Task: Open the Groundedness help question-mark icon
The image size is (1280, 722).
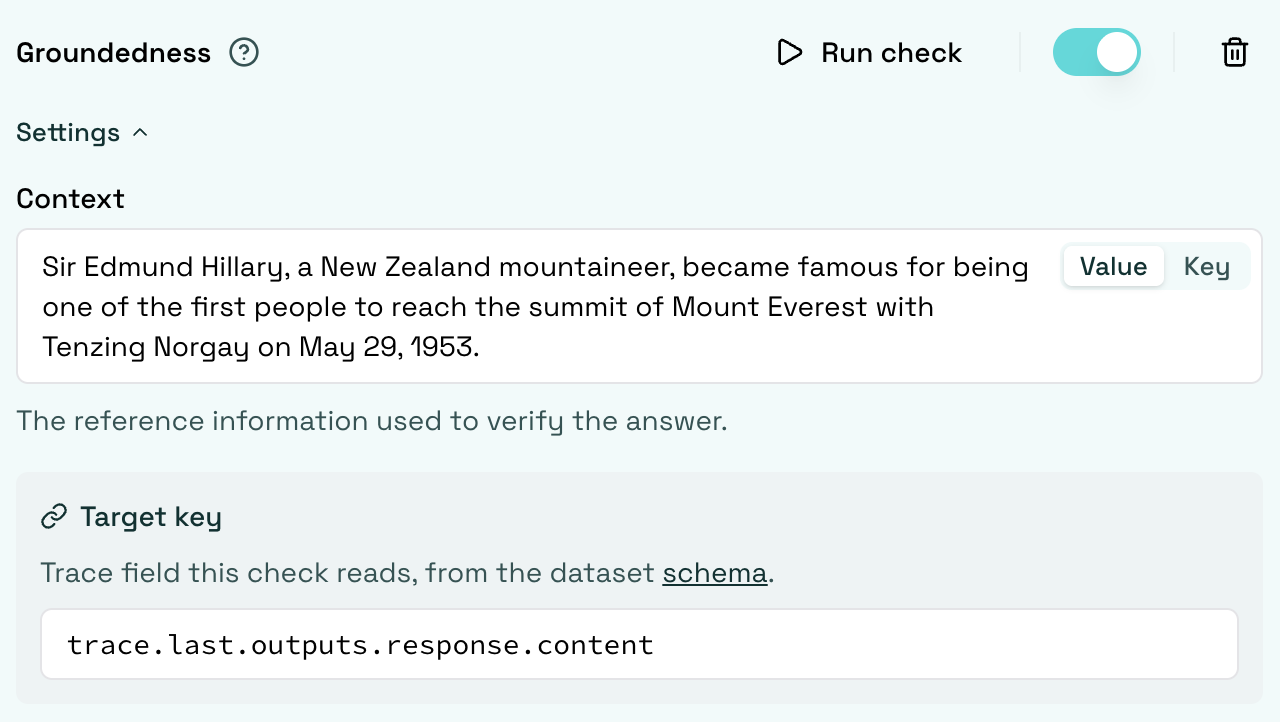Action: pos(244,52)
